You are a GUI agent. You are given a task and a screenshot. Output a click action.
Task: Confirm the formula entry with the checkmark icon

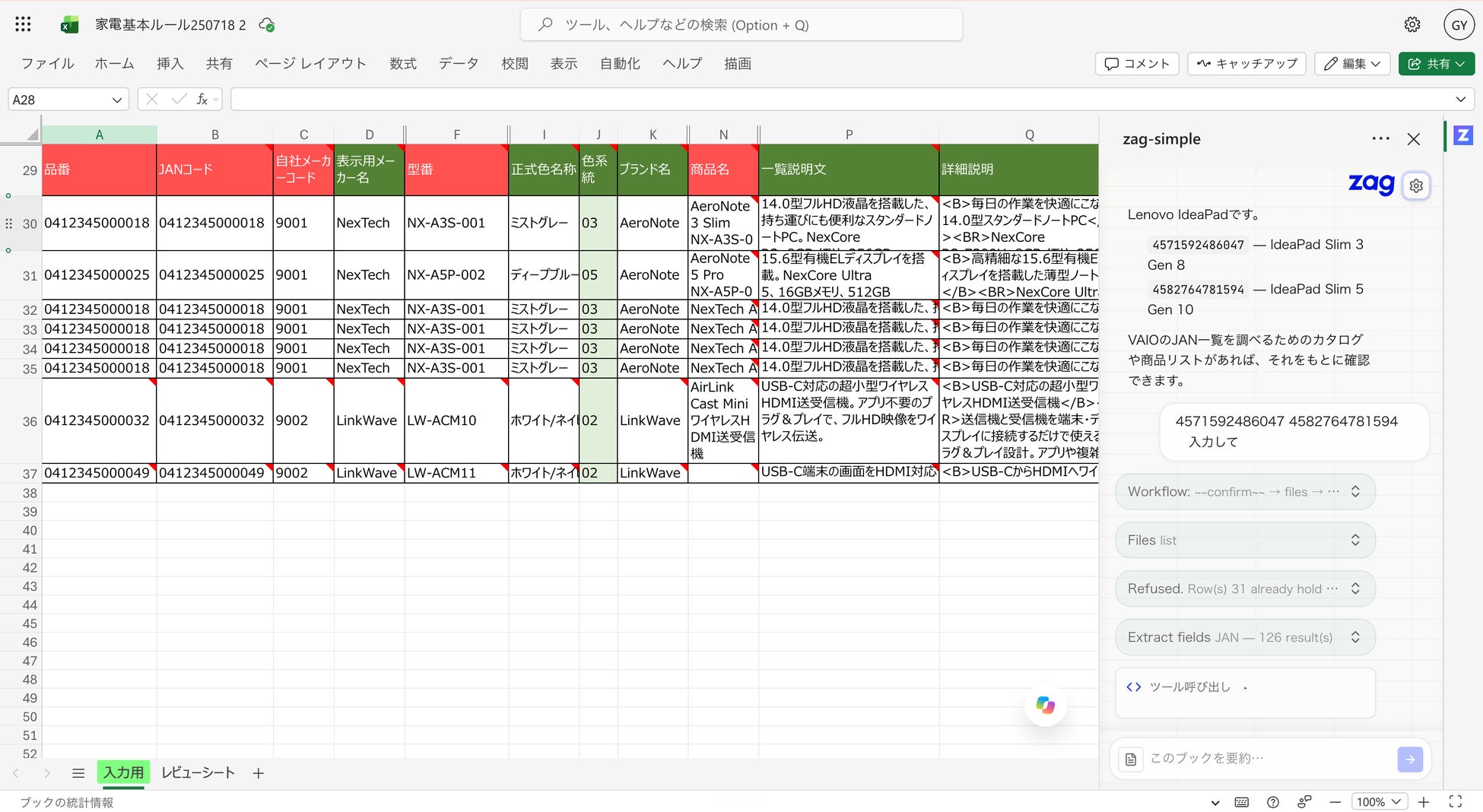point(179,99)
